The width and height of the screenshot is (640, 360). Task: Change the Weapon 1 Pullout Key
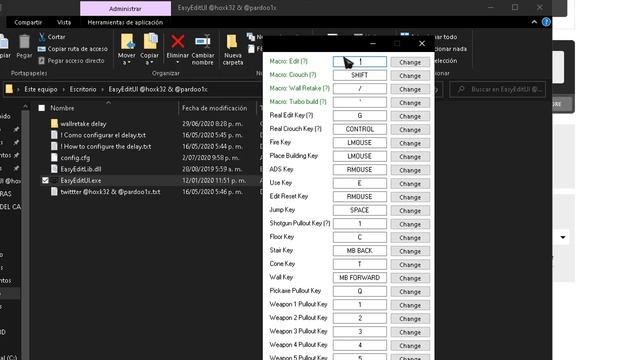coord(410,304)
